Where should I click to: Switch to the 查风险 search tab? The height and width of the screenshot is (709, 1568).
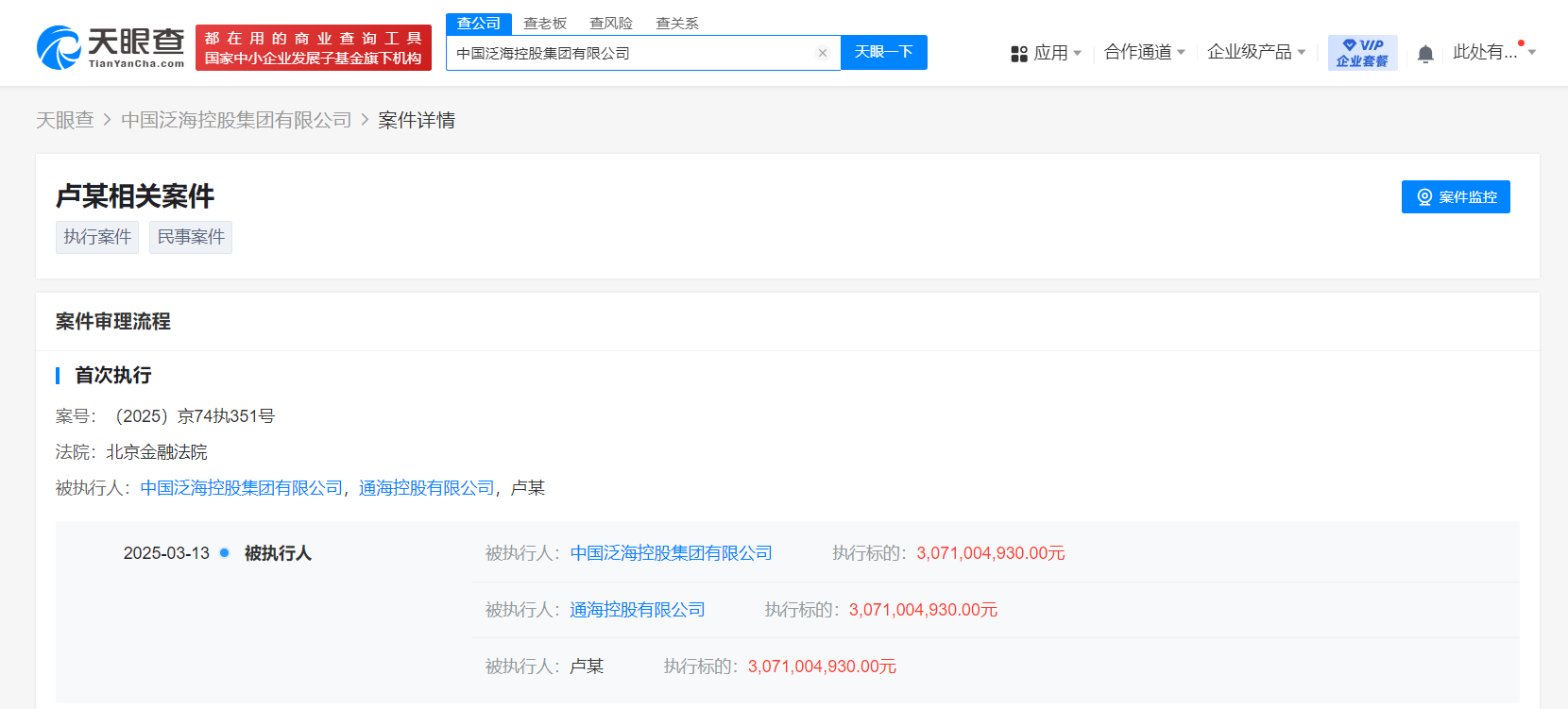coord(611,24)
